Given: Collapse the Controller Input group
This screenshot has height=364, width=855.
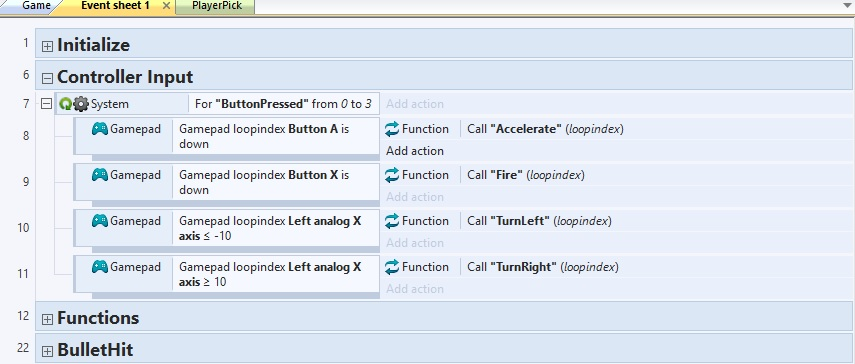Looking at the screenshot, I should [47, 78].
